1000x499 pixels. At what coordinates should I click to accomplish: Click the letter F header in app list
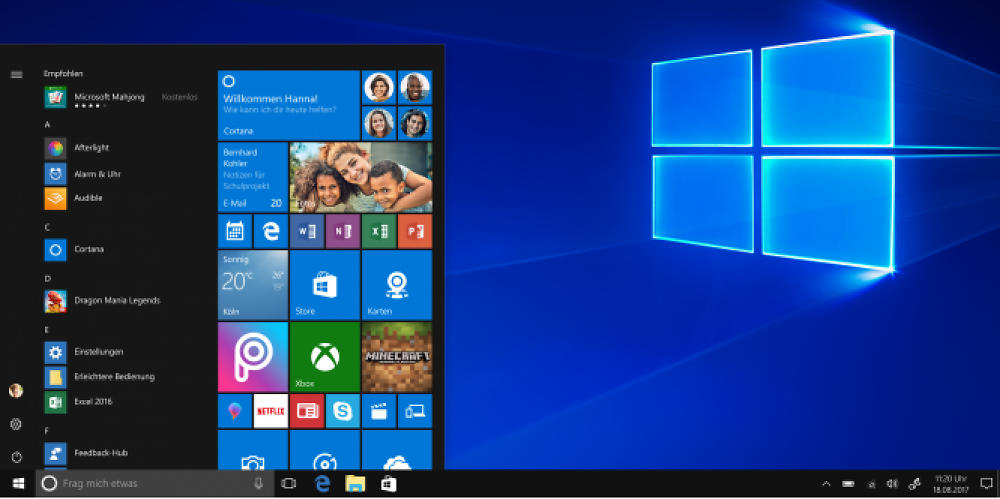(x=47, y=431)
